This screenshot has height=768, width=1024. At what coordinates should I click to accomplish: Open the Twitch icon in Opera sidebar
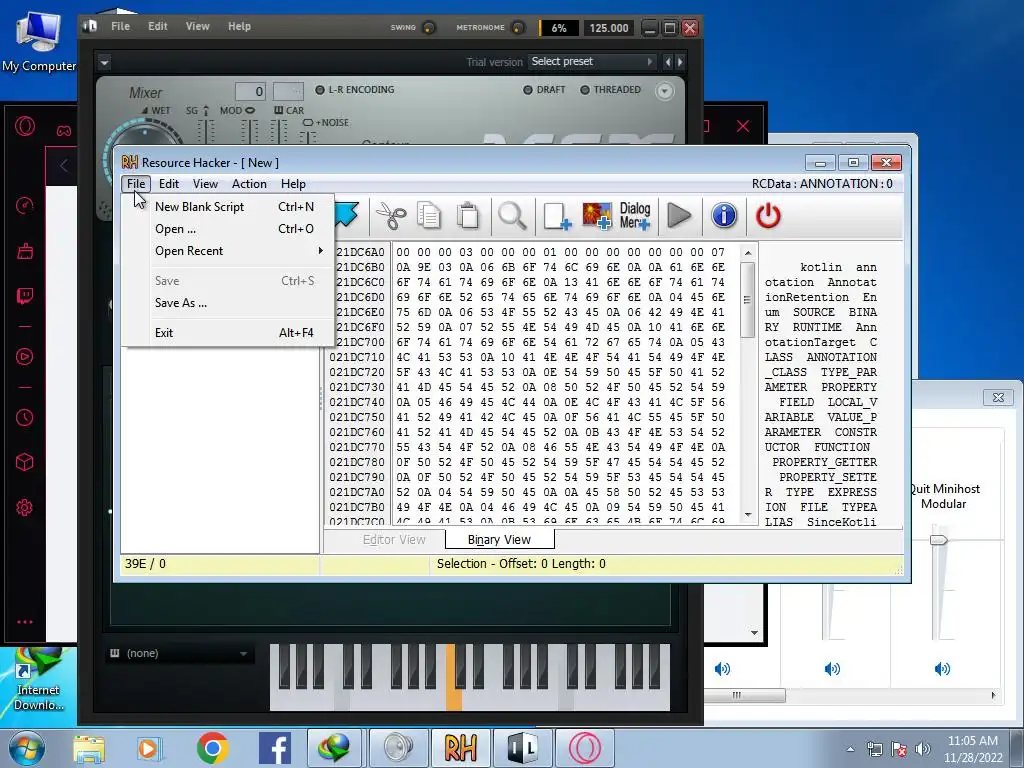coord(25,296)
